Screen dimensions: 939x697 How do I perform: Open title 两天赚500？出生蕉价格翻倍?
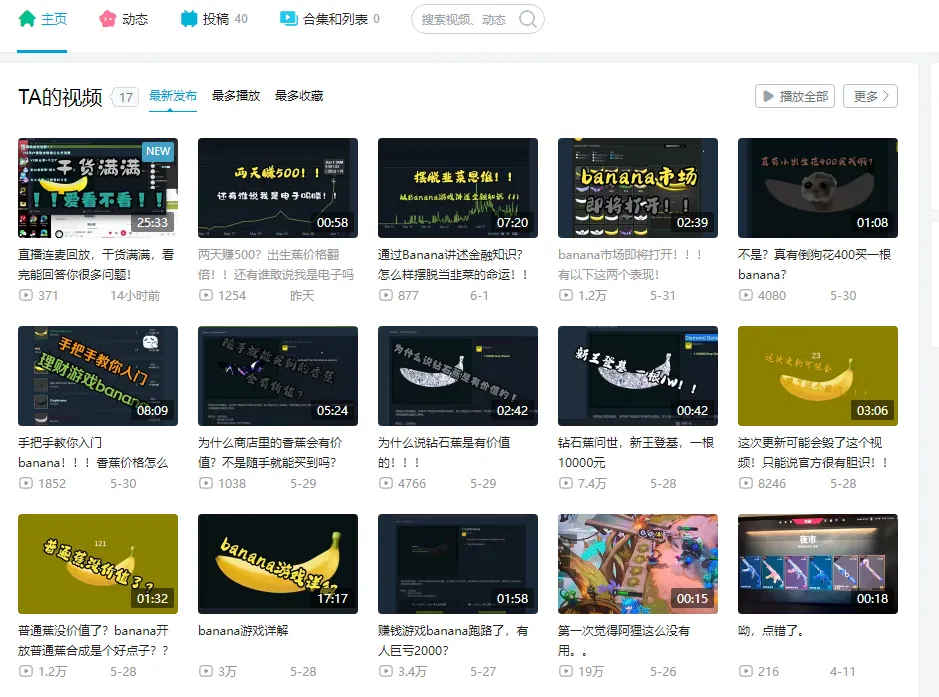point(276,265)
